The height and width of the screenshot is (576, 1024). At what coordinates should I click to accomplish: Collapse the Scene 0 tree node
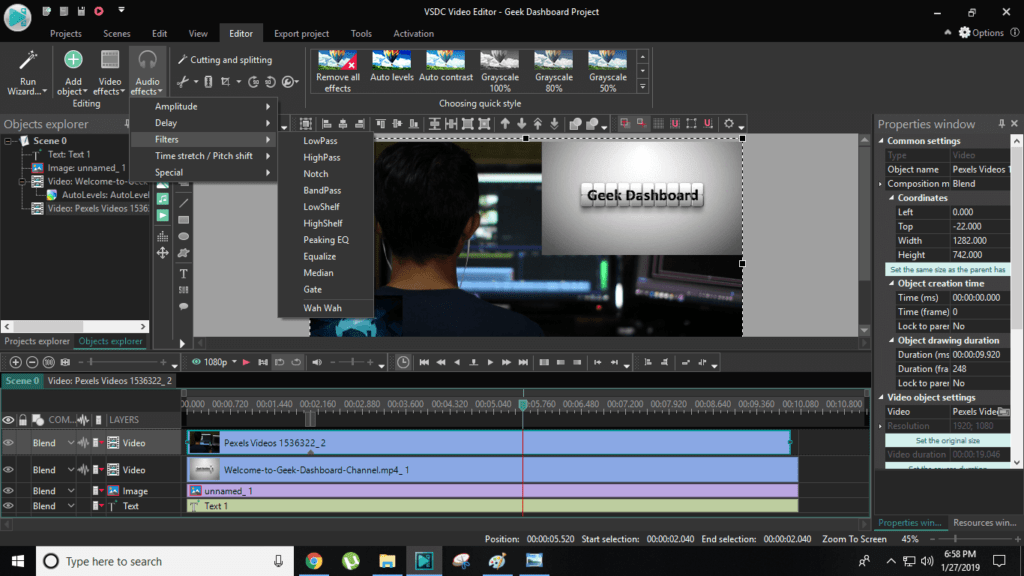8,141
